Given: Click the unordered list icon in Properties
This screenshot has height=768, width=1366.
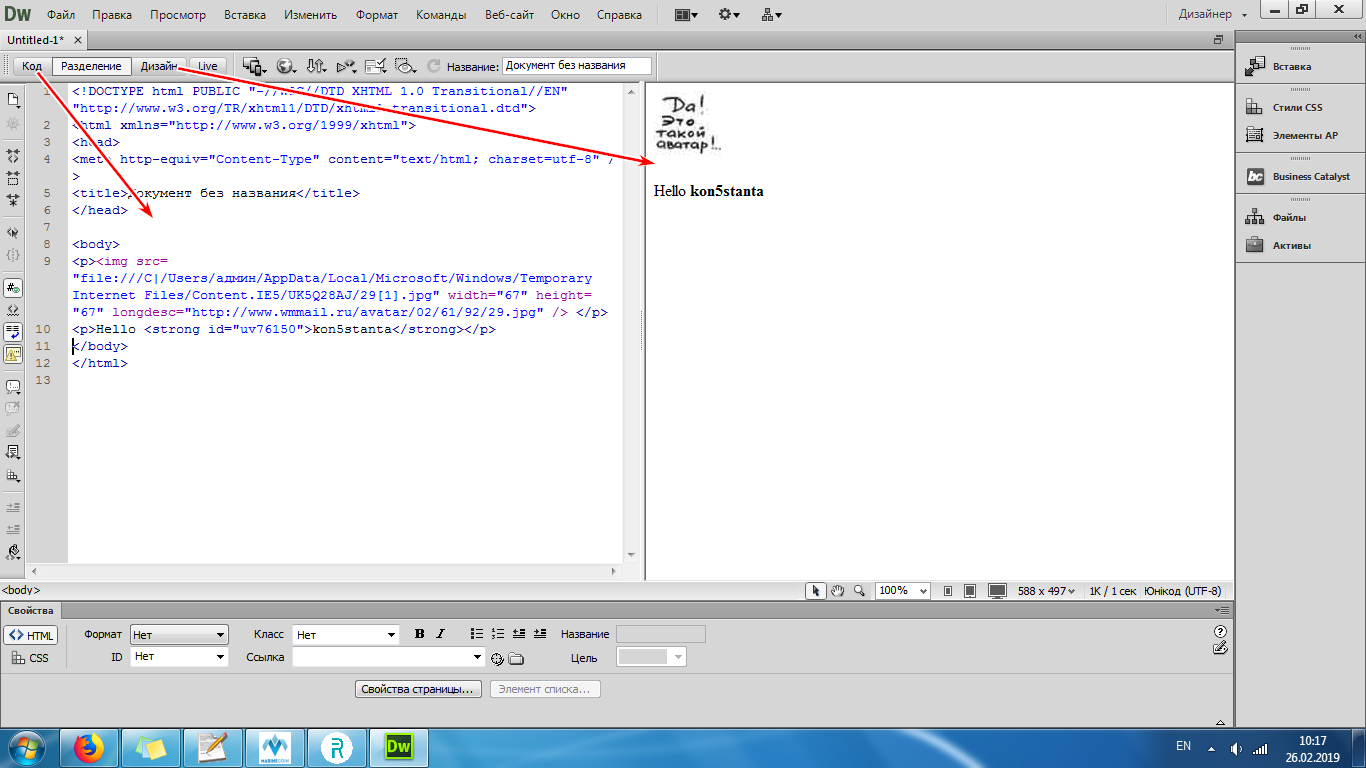Looking at the screenshot, I should (477, 634).
